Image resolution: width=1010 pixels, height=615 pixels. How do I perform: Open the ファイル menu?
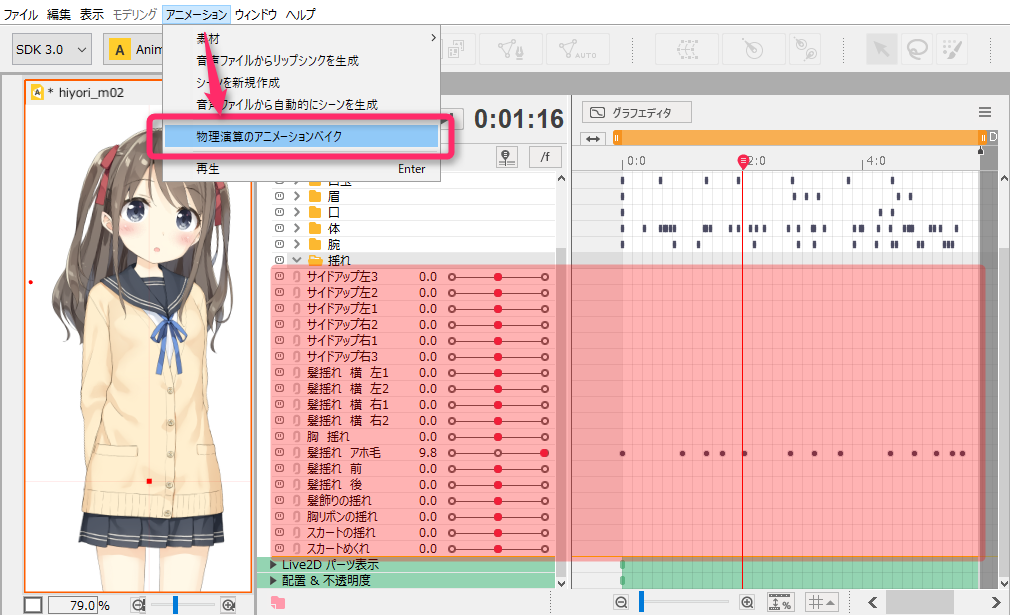pyautogui.click(x=21, y=14)
